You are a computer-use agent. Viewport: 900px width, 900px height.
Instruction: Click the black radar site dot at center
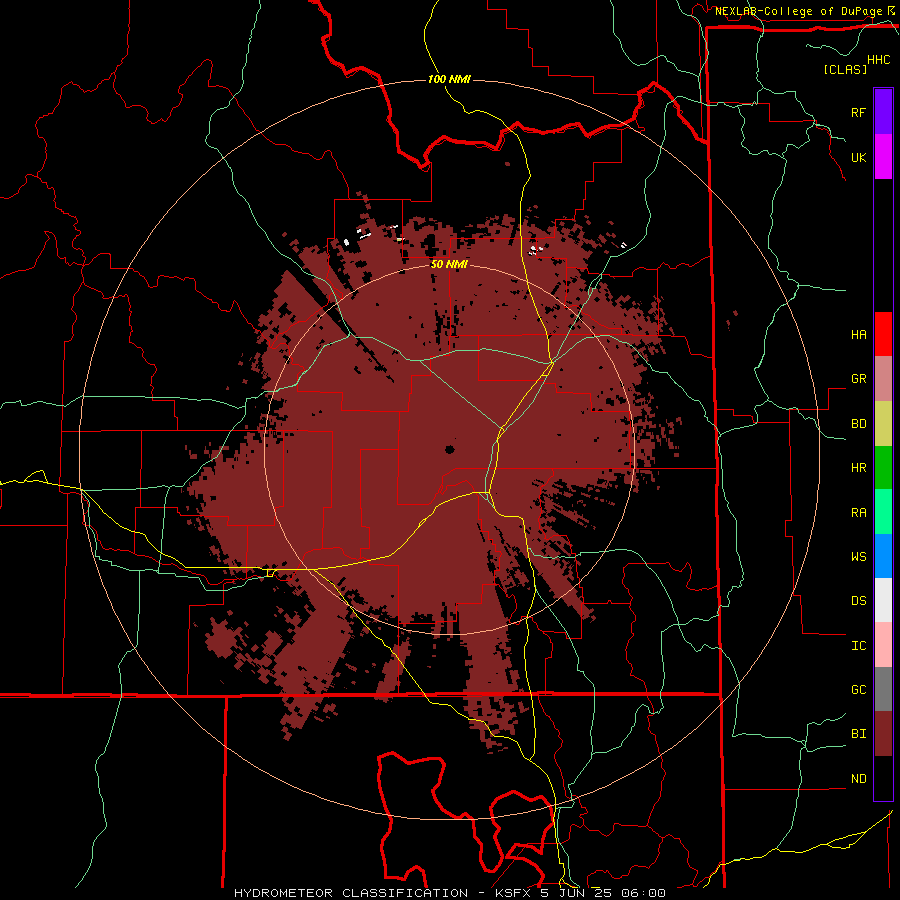point(449,449)
